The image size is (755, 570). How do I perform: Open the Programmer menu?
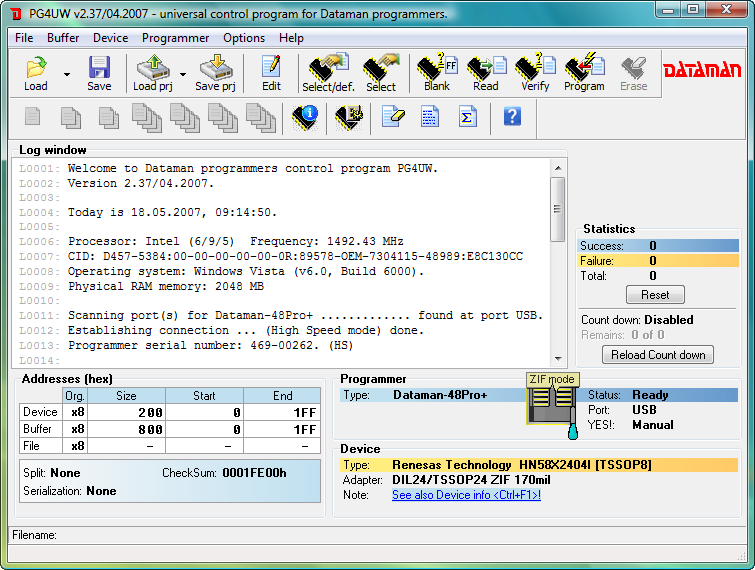pos(175,38)
